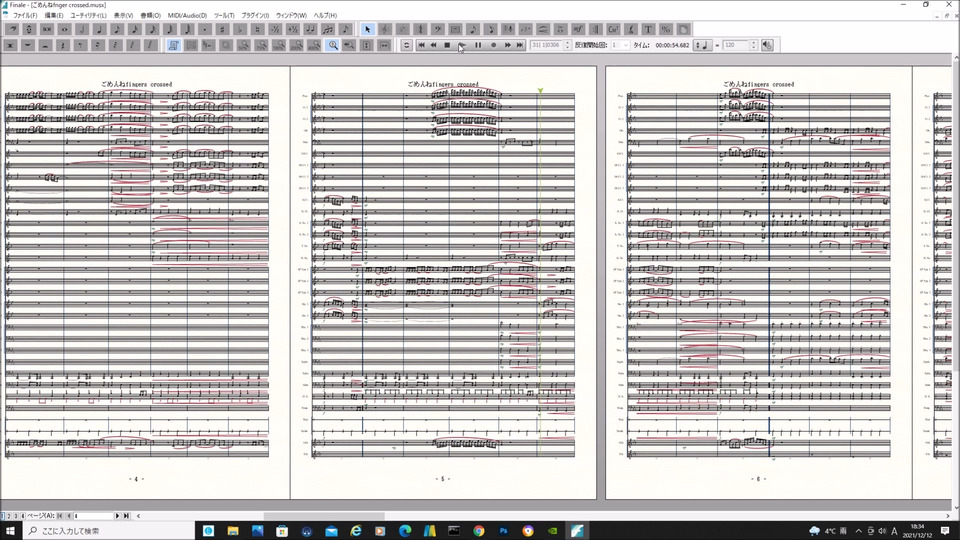Apply the sharp accidental icon
960x540 pixels.
click(x=222, y=29)
